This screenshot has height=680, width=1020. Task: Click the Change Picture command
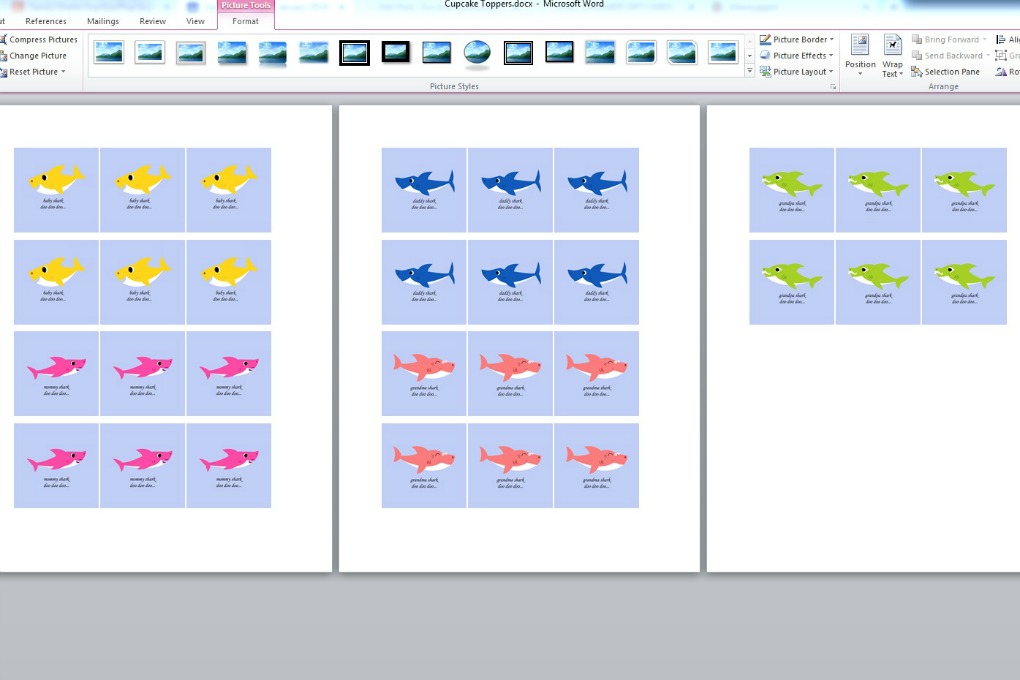click(x=33, y=55)
